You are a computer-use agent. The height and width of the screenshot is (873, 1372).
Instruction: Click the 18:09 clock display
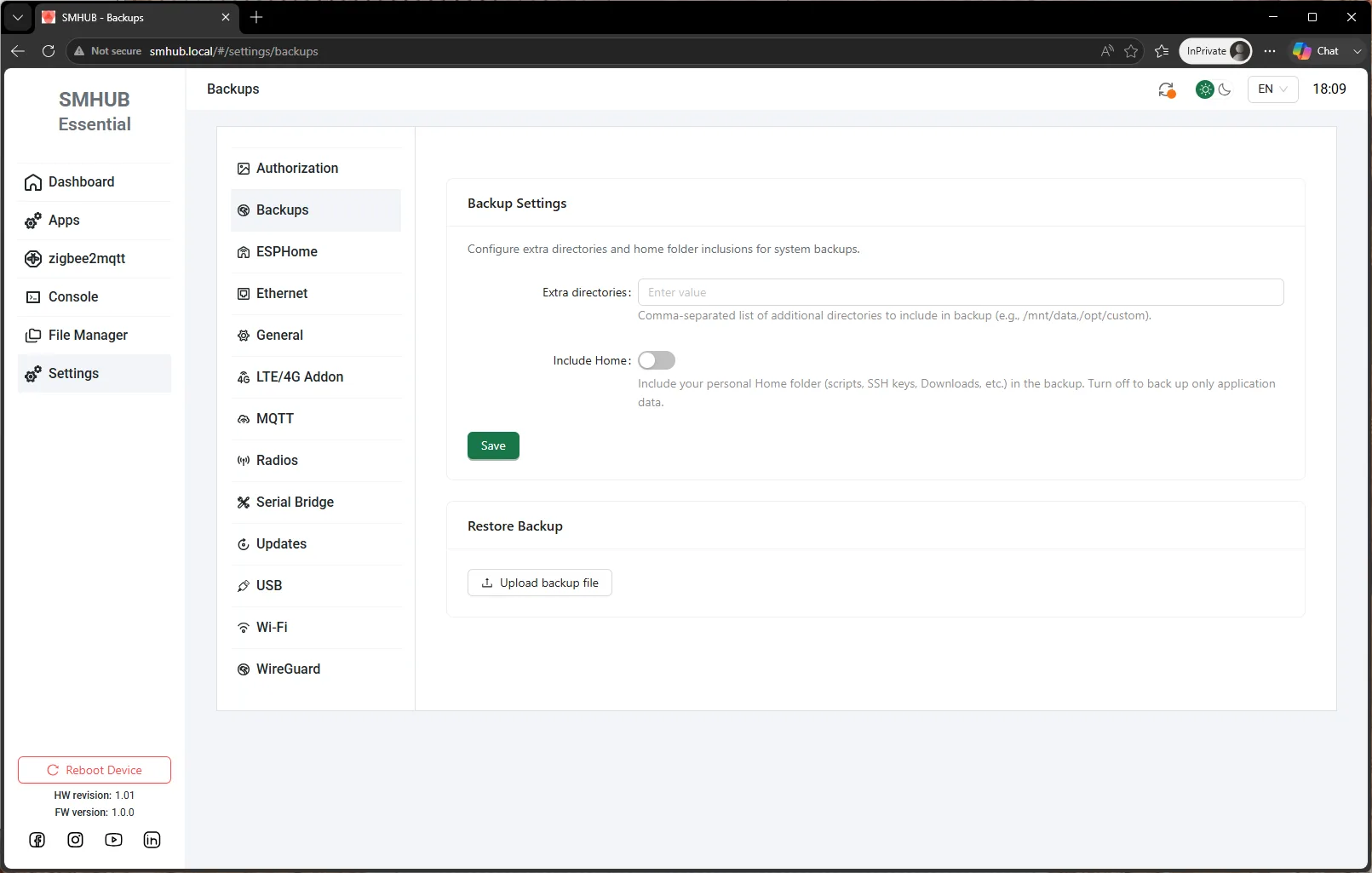point(1329,89)
